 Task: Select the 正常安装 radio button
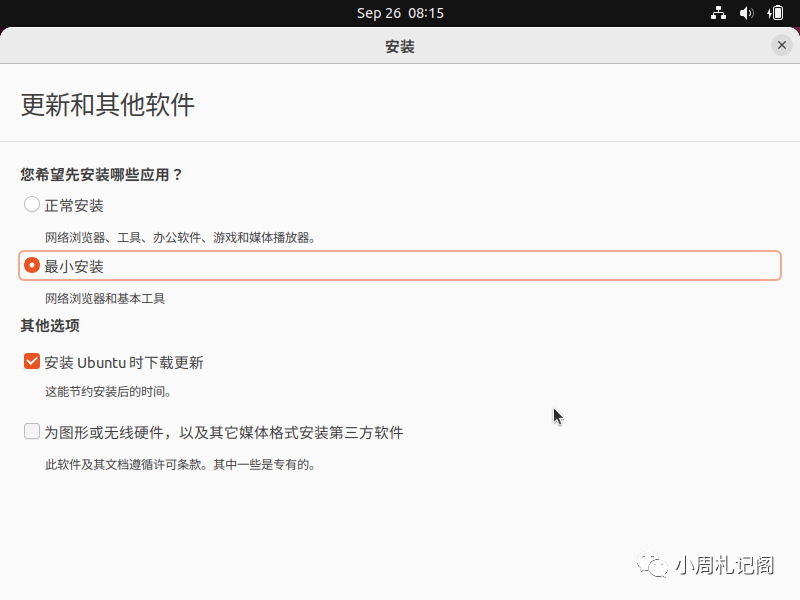(32, 205)
